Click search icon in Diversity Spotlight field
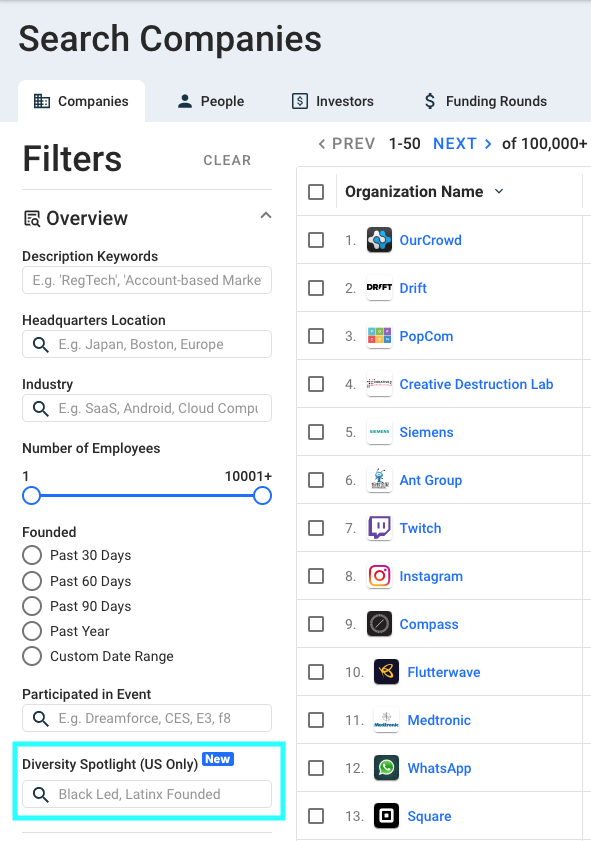Viewport: 591px width, 841px height. click(41, 794)
